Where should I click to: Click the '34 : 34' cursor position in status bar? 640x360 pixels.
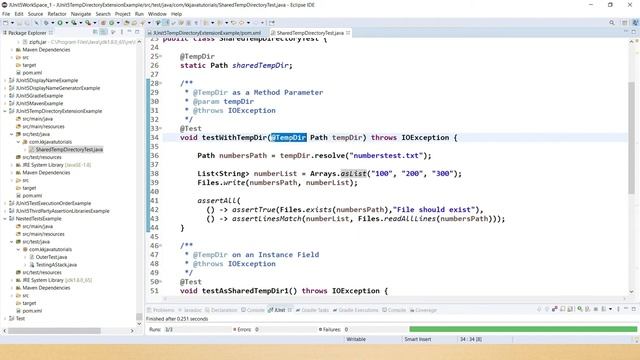click(471, 339)
